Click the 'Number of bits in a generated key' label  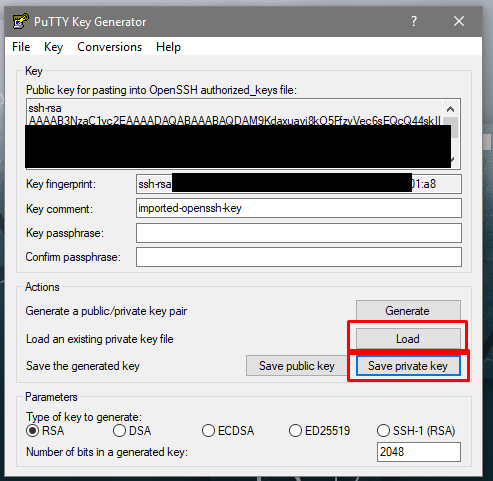107,452
